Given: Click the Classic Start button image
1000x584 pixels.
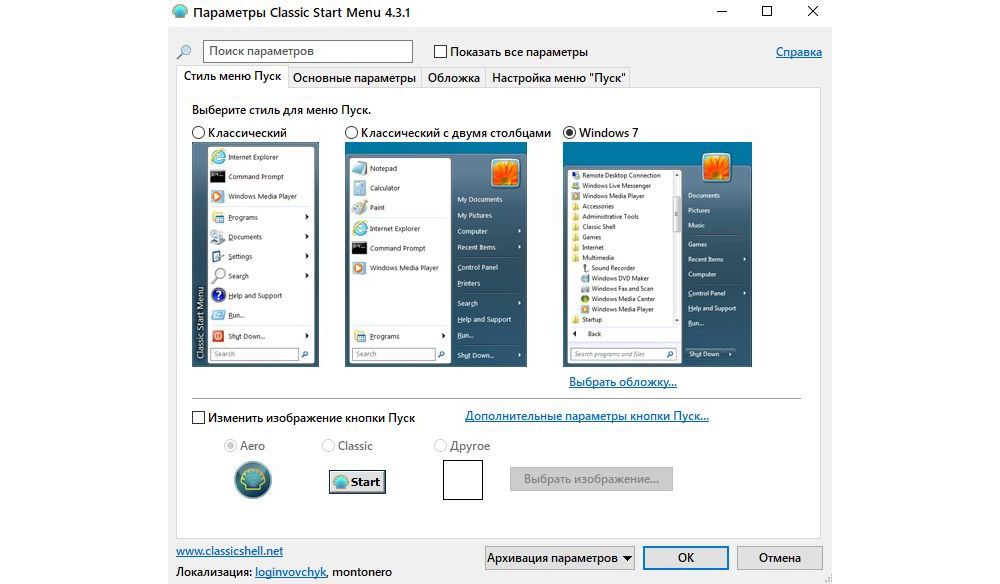Looking at the screenshot, I should (x=357, y=481).
